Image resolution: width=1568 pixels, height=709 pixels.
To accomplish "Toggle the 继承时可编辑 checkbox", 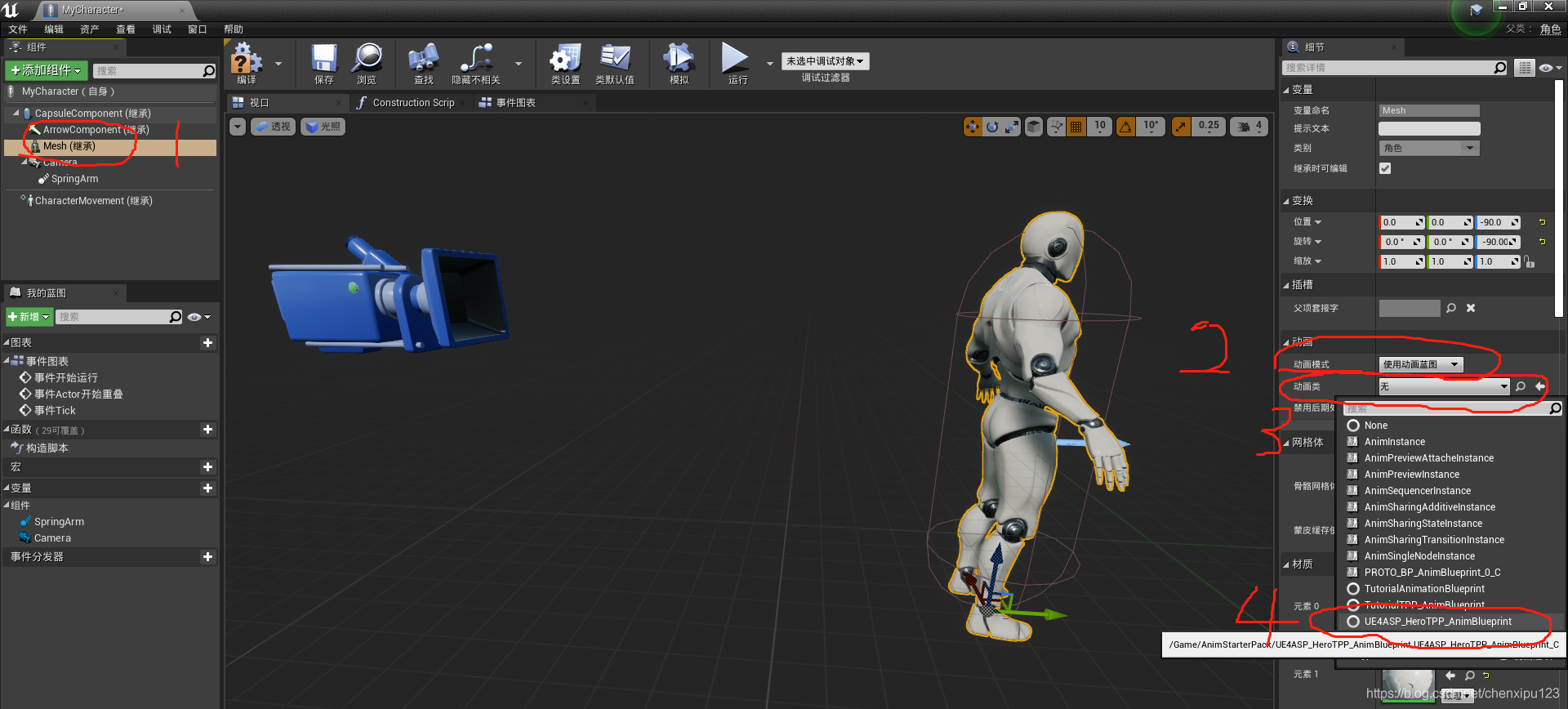I will pos(1385,168).
